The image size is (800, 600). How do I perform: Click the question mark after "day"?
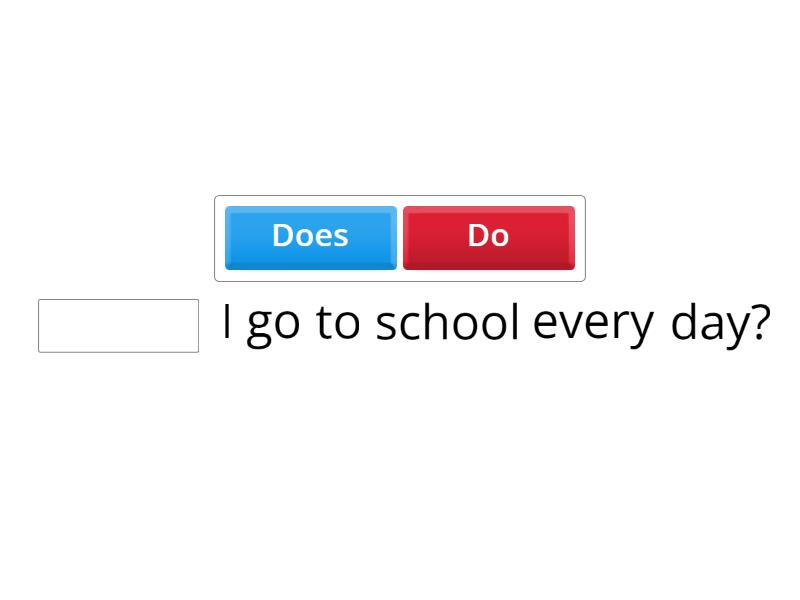tap(760, 322)
